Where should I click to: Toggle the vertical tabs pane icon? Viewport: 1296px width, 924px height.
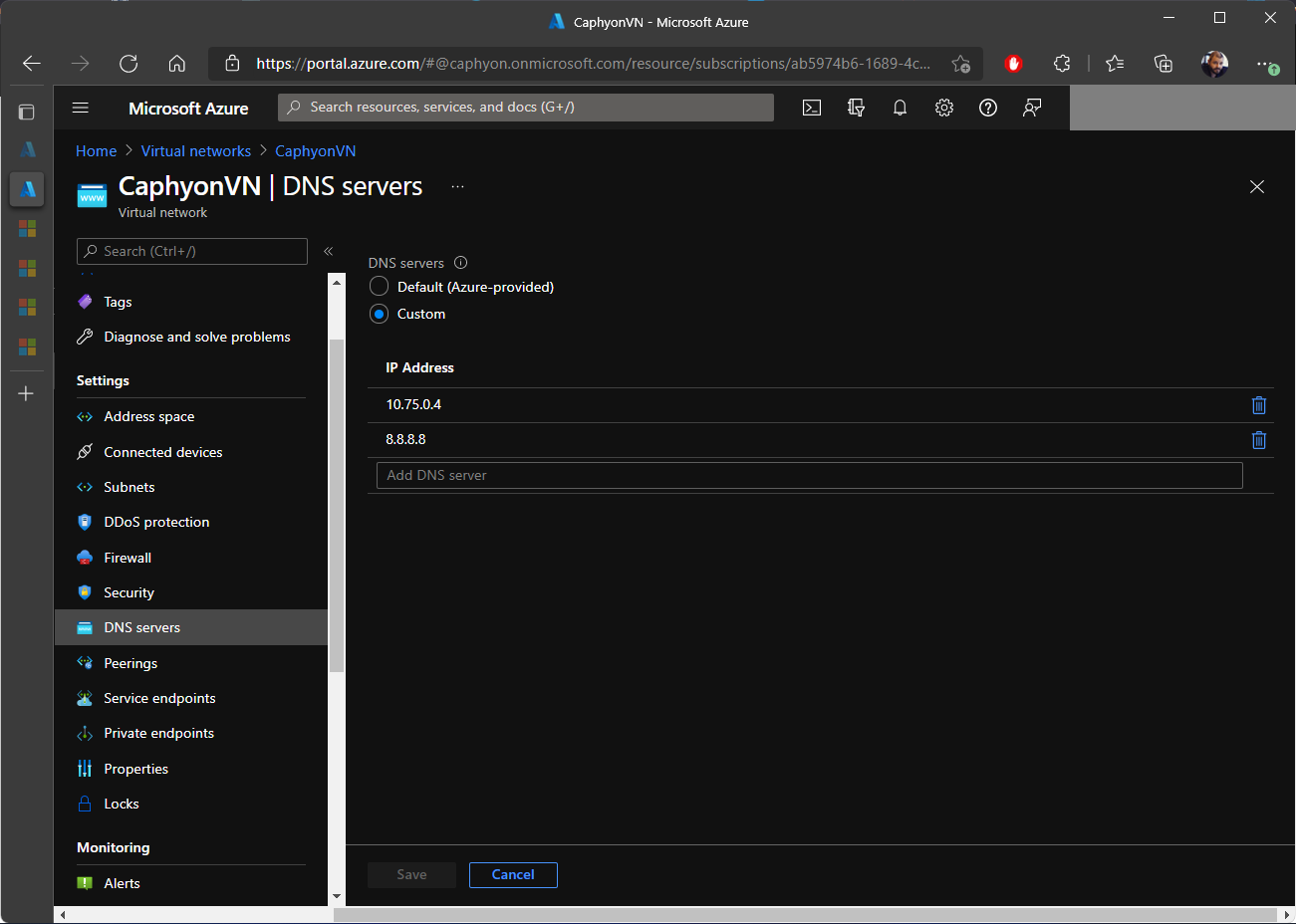coord(27,112)
